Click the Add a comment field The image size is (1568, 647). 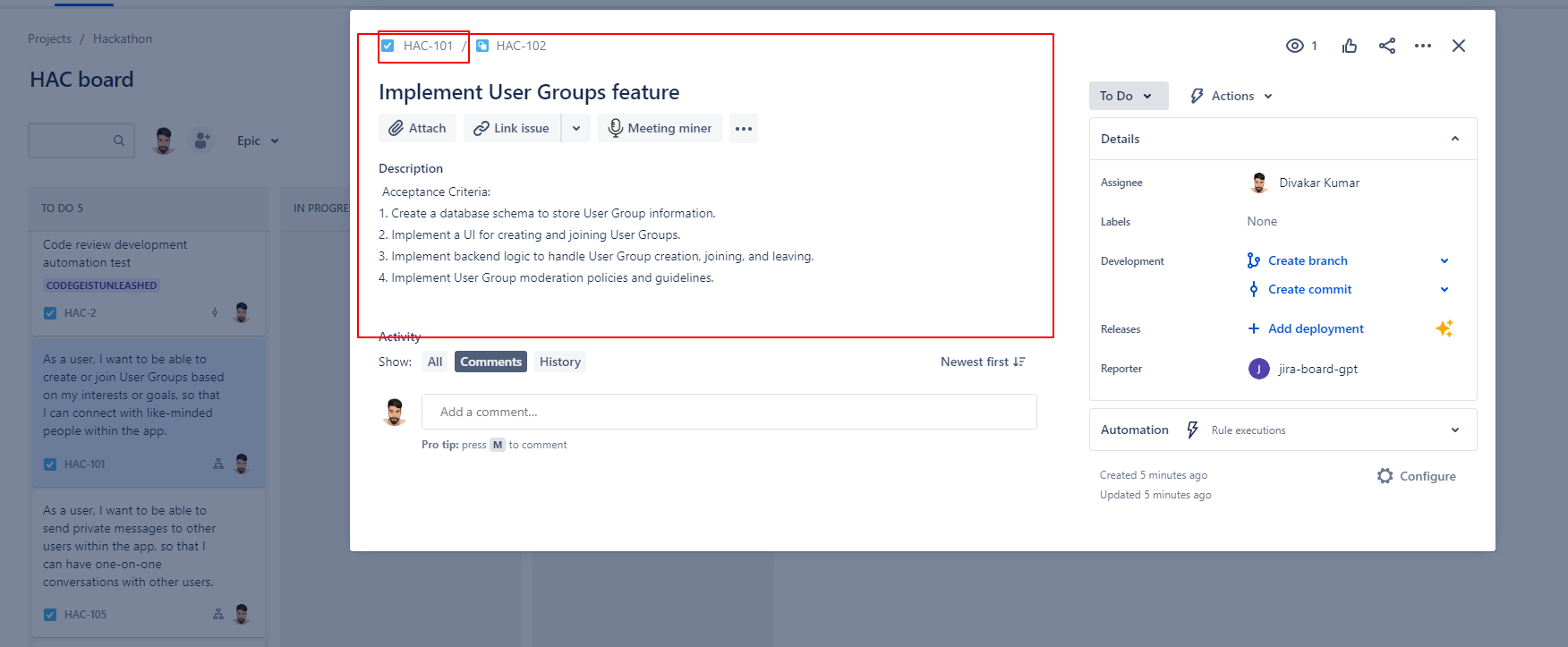pyautogui.click(x=729, y=412)
